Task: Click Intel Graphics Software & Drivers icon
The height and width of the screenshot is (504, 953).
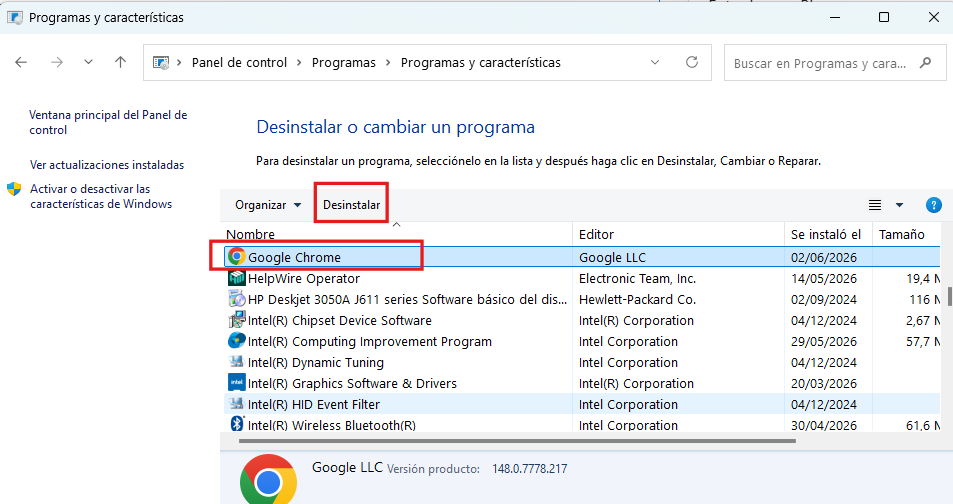Action: tap(236, 382)
